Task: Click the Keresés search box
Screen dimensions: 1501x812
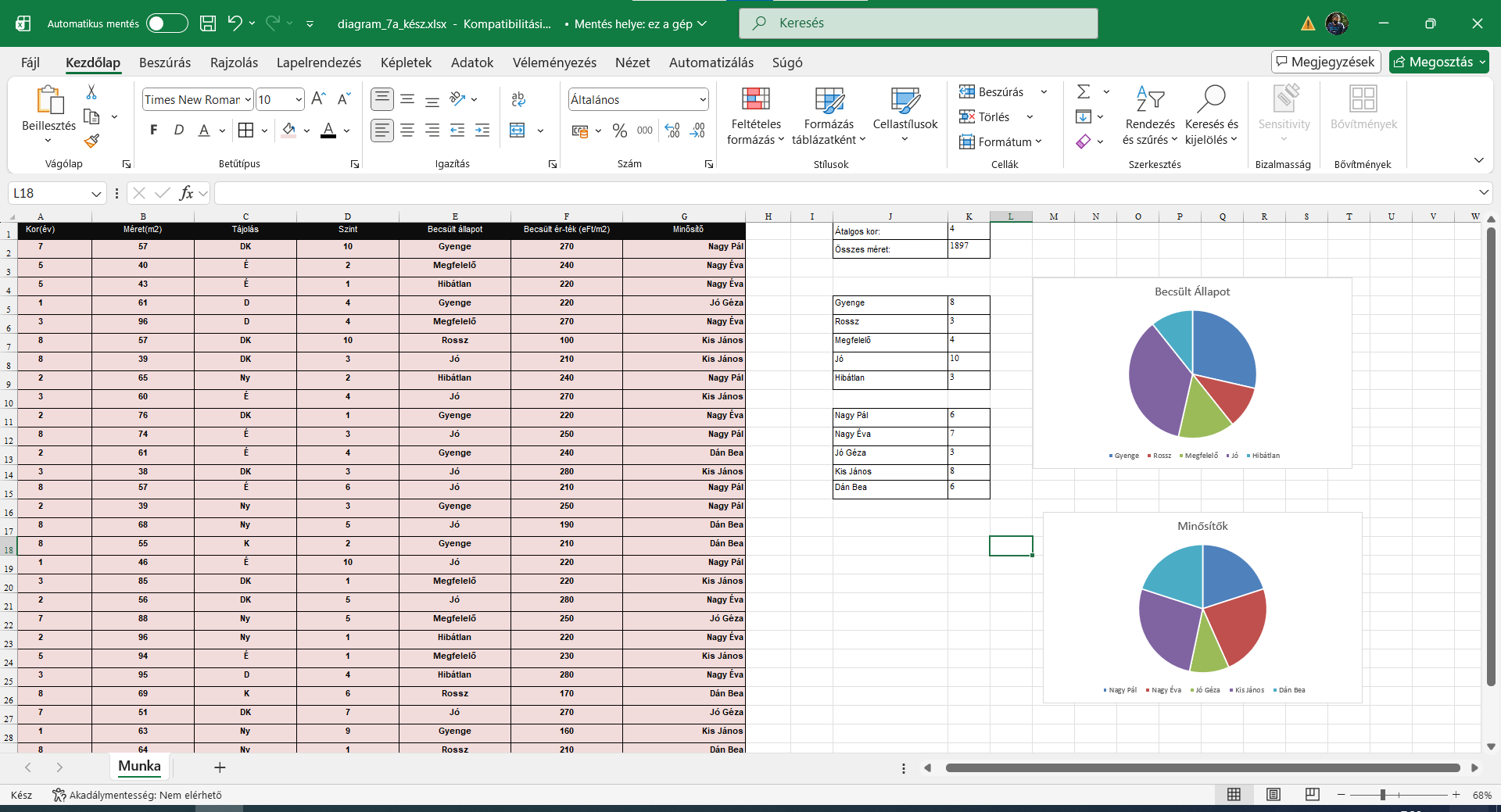Action: tap(918, 23)
